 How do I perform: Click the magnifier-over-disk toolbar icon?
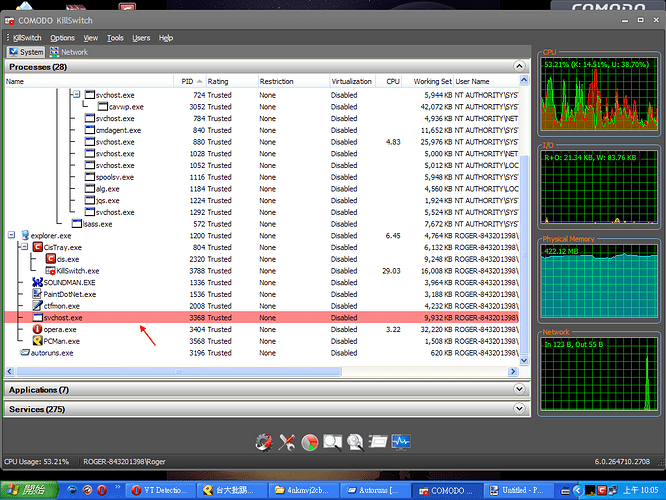355,442
